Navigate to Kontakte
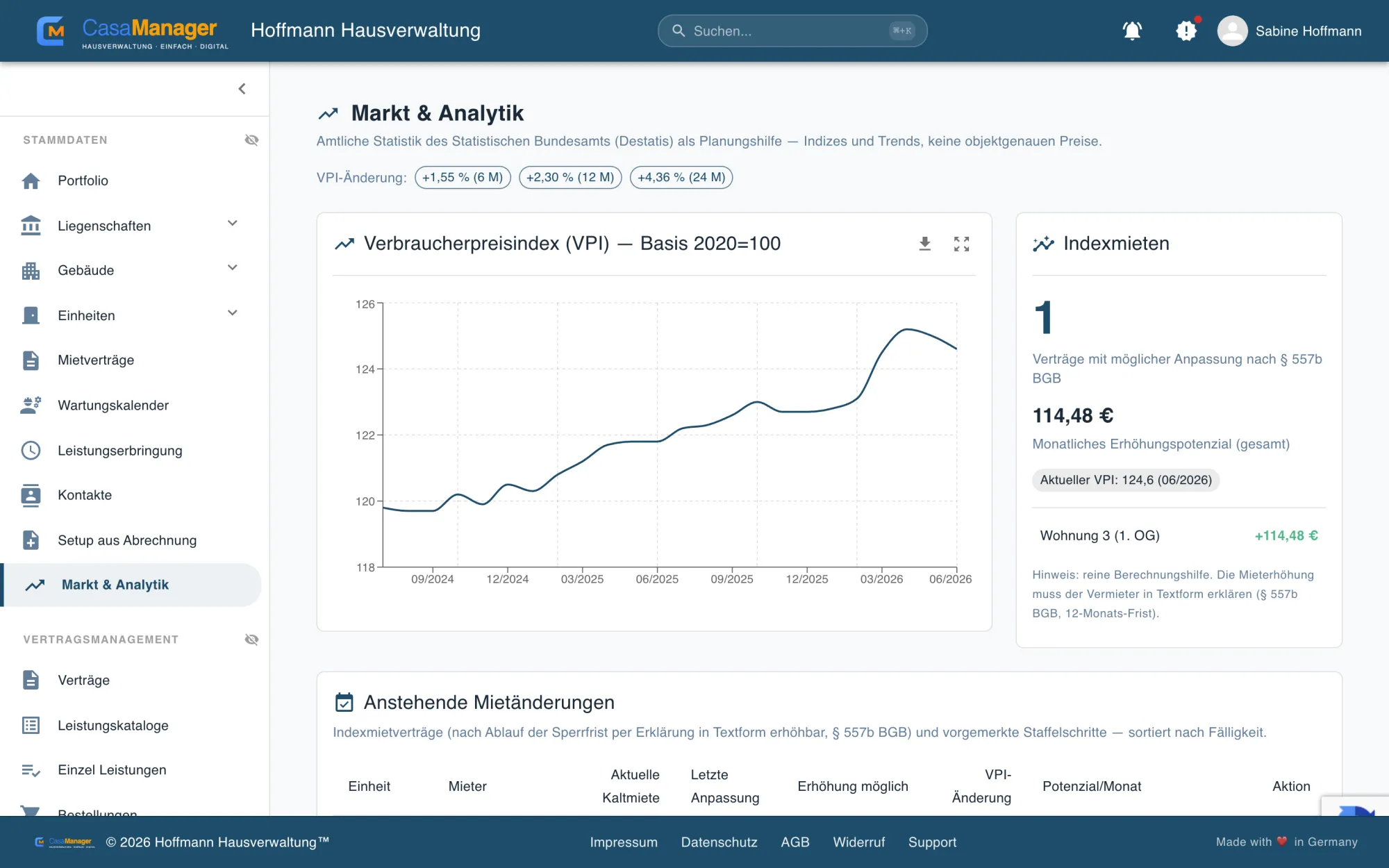The width and height of the screenshot is (1389, 868). [x=132, y=495]
